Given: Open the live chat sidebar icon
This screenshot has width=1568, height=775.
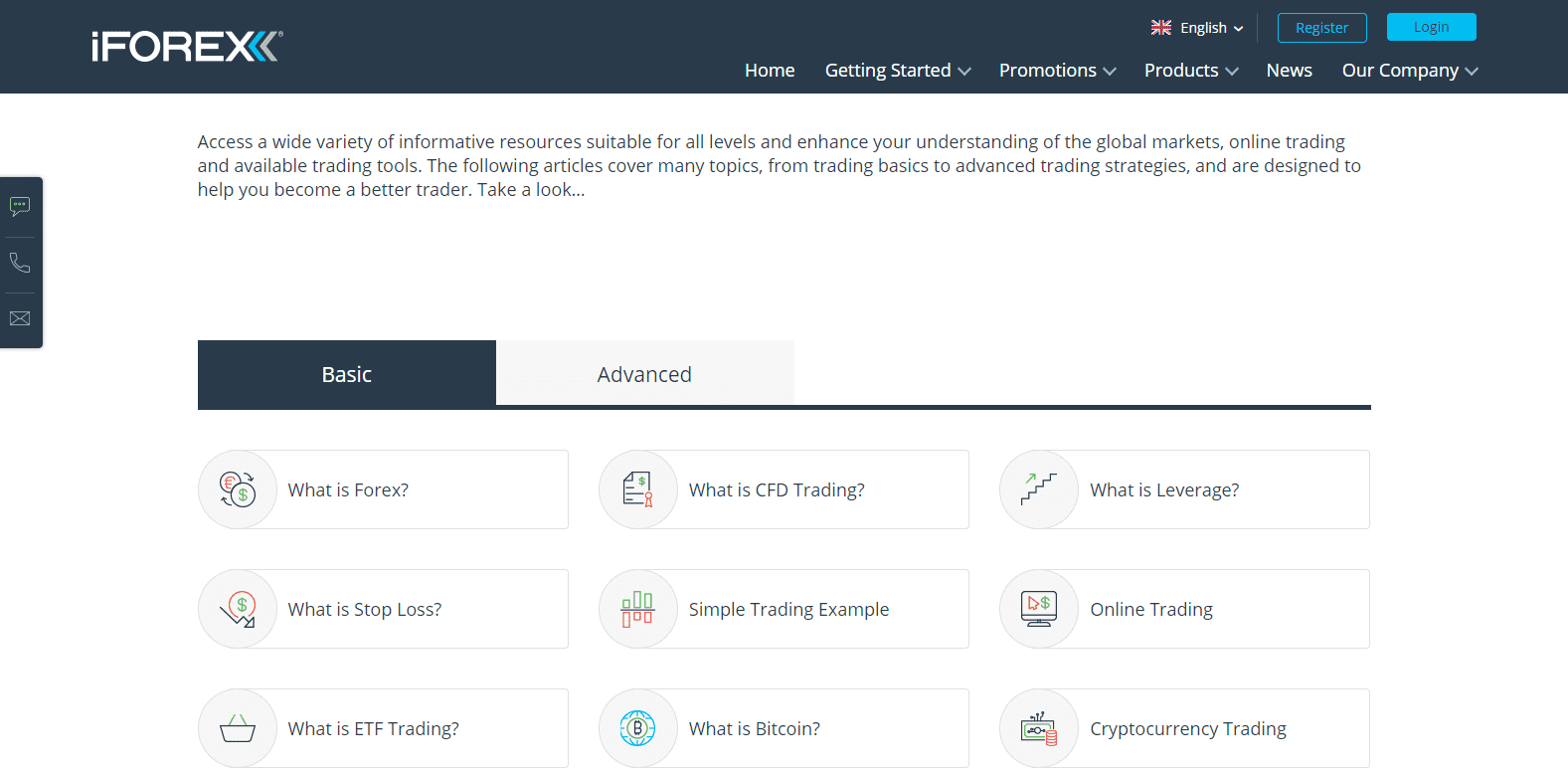Looking at the screenshot, I should (x=20, y=206).
